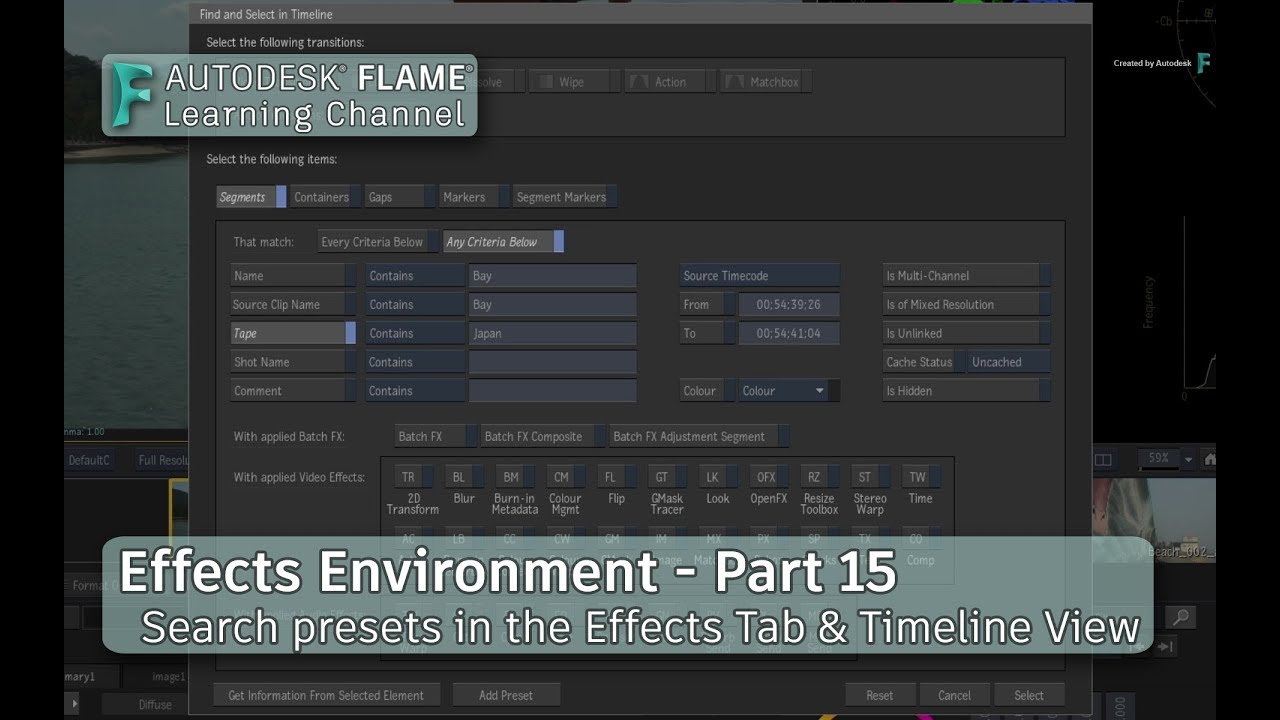The image size is (1280, 720).
Task: Toggle the Shot Name criterion
Action: pos(293,362)
